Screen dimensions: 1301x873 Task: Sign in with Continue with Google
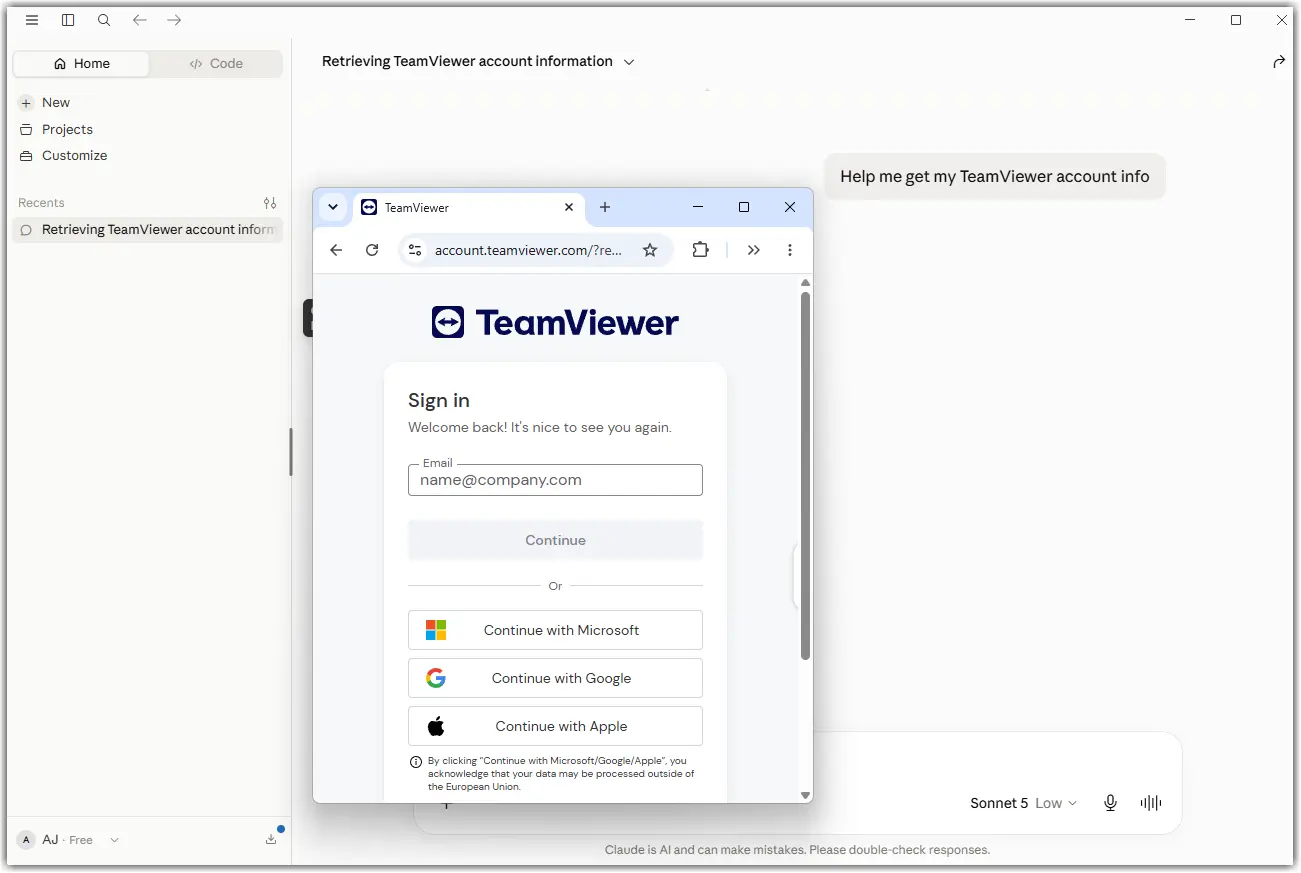[x=555, y=678]
